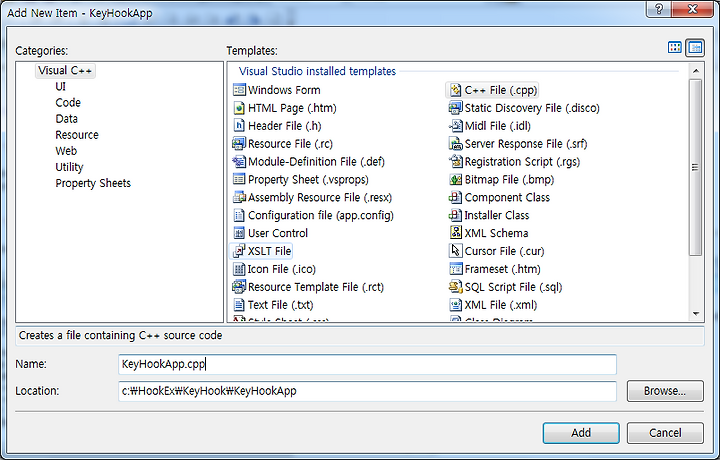This screenshot has width=720, height=460.
Task: Select the C++ File (.cpp) icon
Action: click(455, 90)
